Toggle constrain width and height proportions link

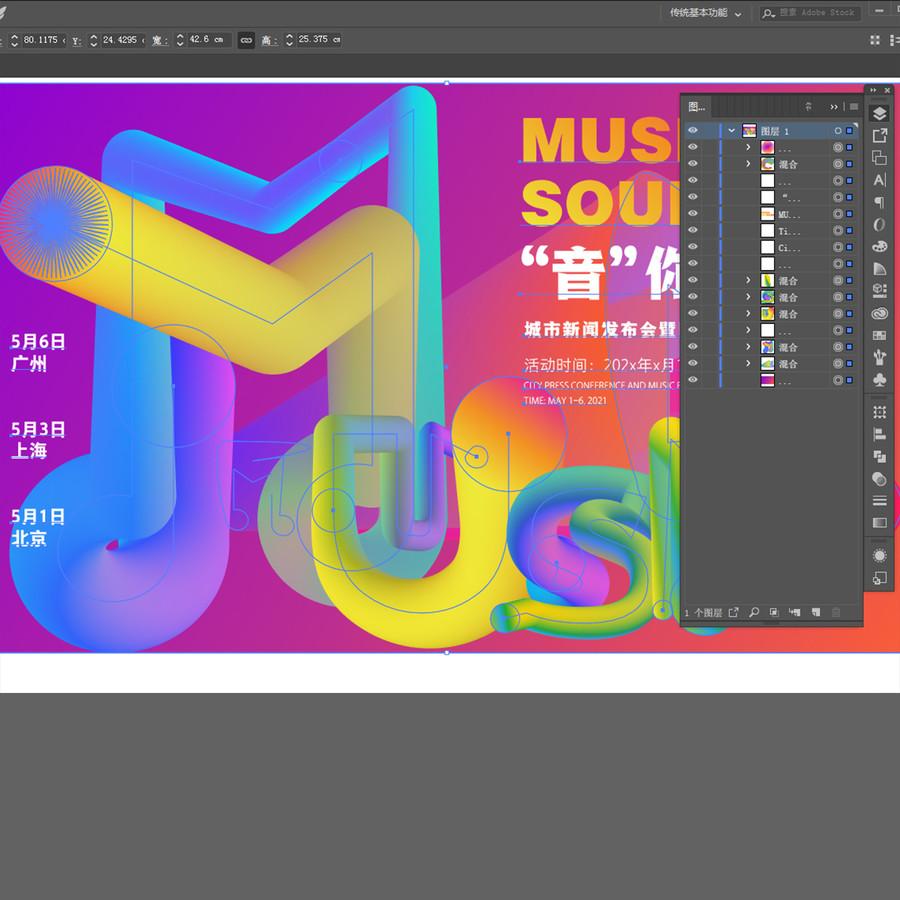[x=246, y=40]
